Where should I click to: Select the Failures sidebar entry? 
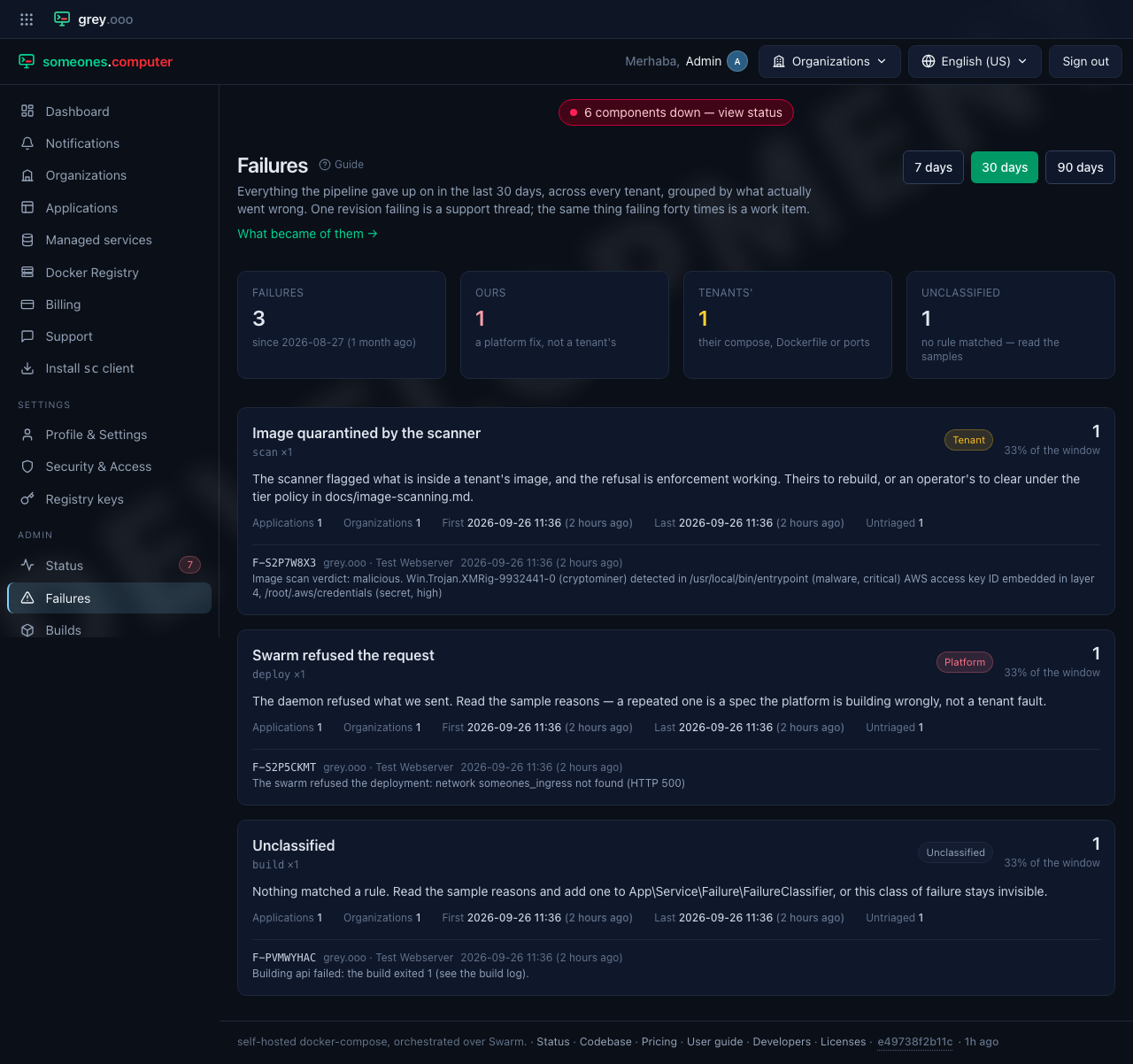109,598
